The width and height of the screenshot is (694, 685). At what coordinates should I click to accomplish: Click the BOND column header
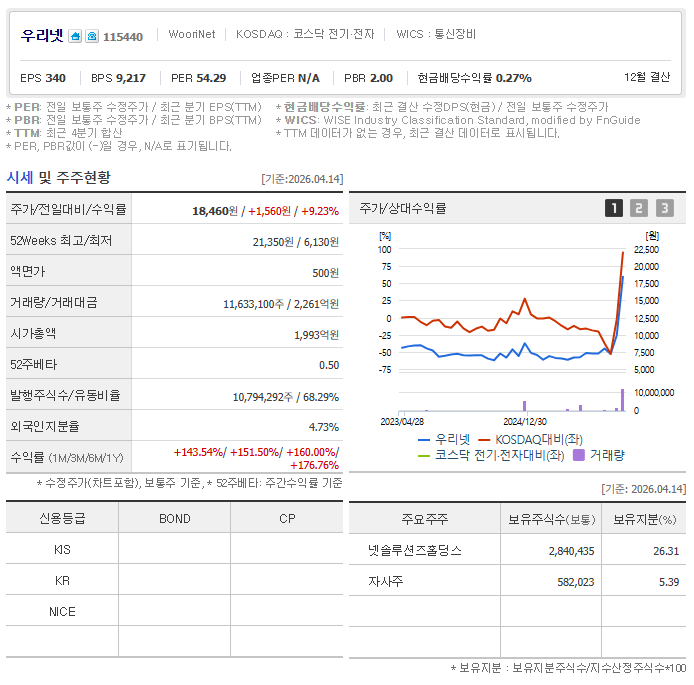coord(174,518)
